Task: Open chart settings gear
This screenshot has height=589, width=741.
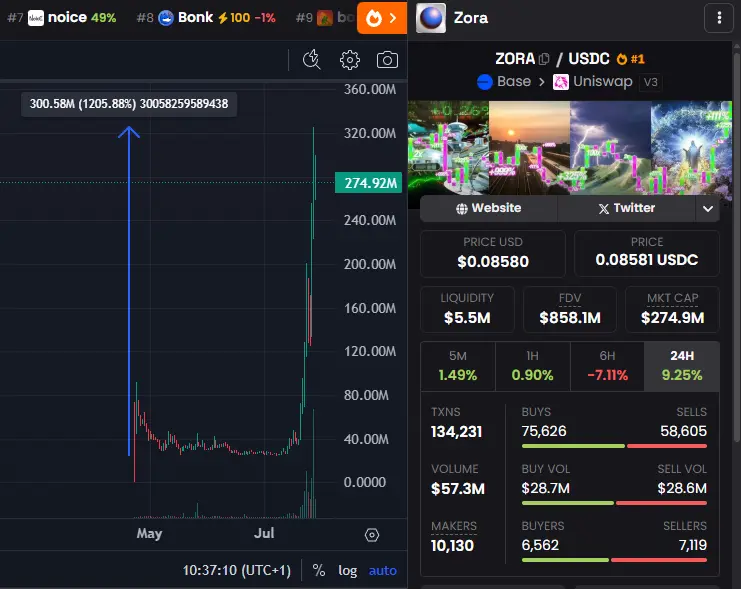Action: [350, 60]
